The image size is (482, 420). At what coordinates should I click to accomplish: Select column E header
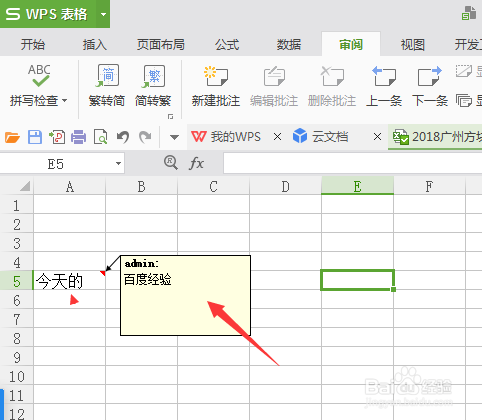pyautogui.click(x=357, y=186)
